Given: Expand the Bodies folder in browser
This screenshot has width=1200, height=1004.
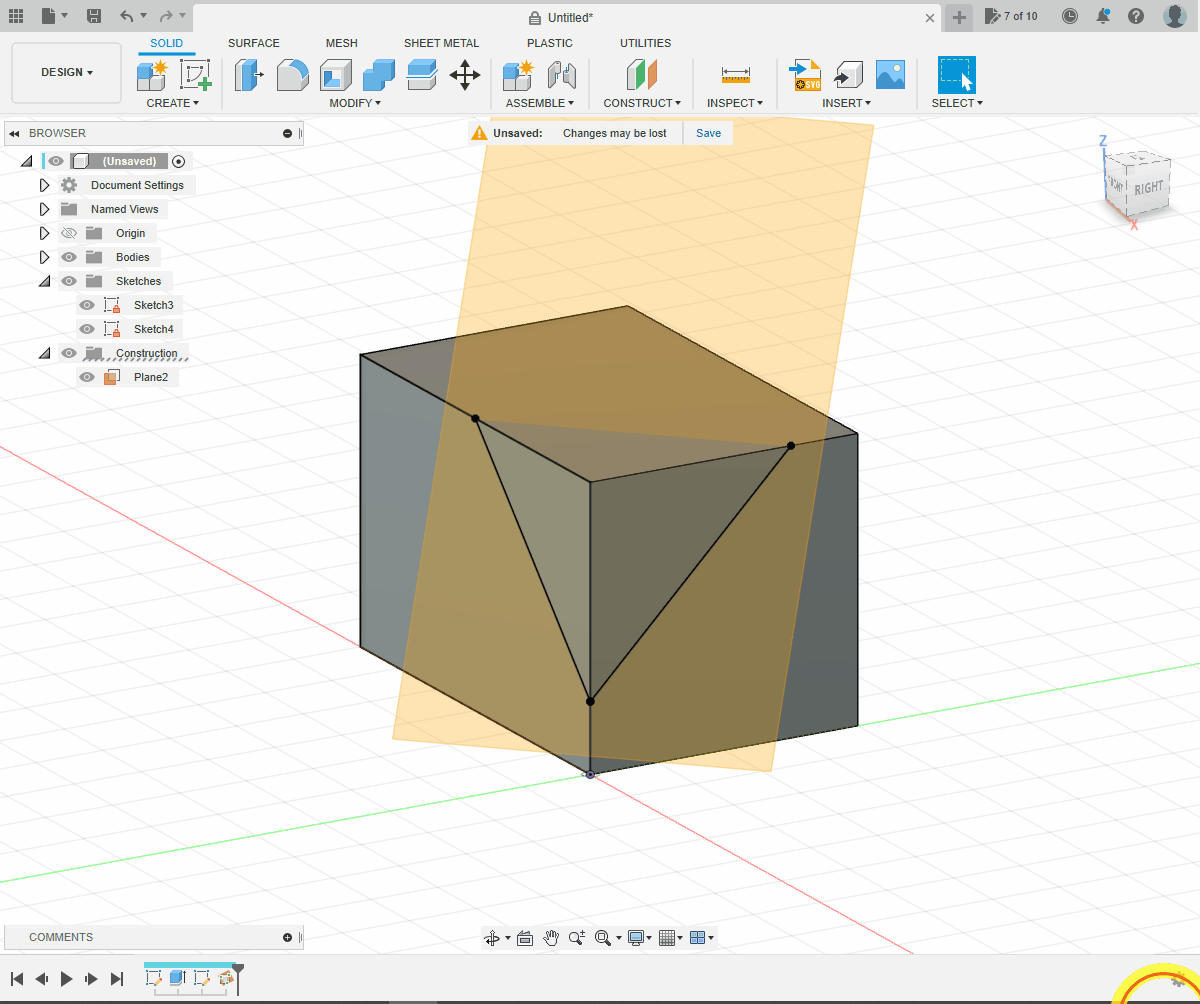Looking at the screenshot, I should pyautogui.click(x=44, y=257).
